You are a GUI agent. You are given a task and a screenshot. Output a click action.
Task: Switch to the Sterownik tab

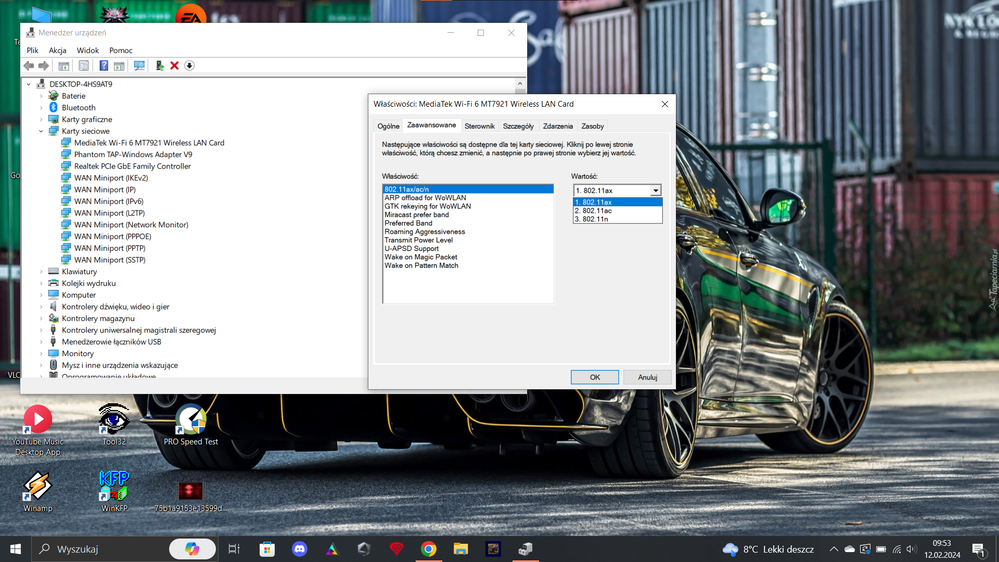tap(479, 127)
